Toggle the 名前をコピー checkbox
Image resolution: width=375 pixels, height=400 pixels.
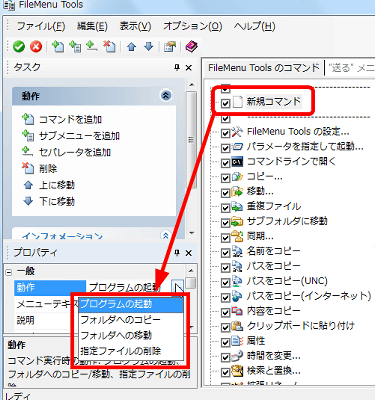point(226,253)
